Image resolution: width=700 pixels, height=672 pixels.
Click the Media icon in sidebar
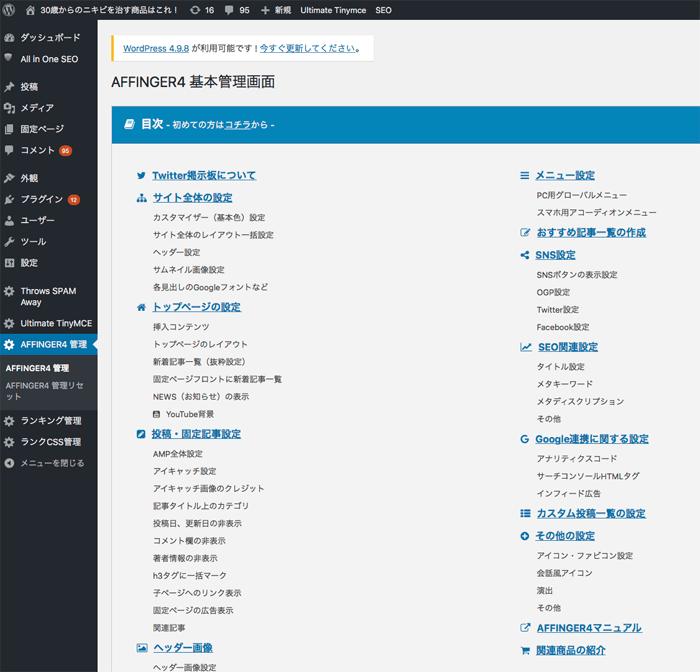point(9,108)
